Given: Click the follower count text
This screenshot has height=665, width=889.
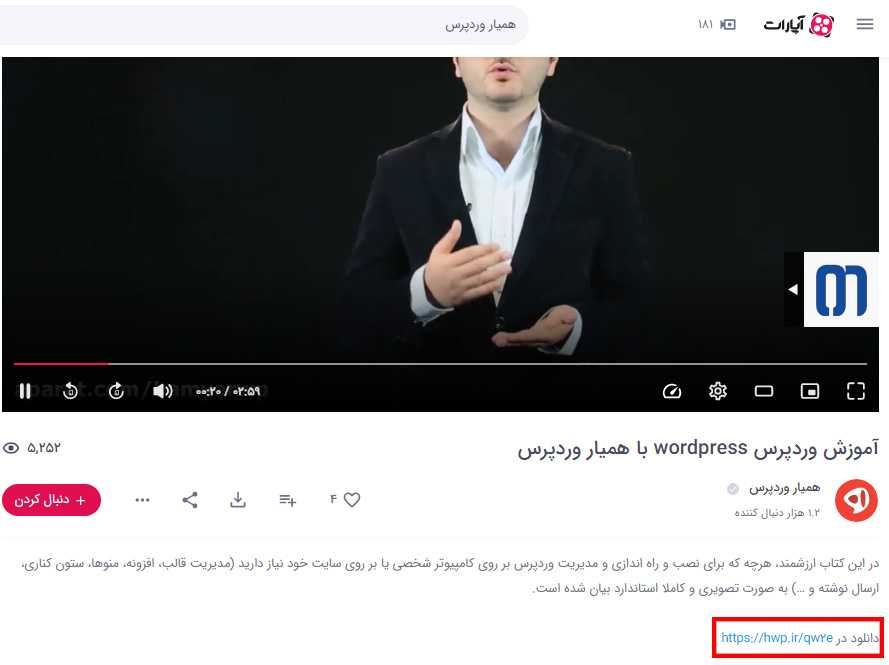Looking at the screenshot, I should click(777, 513).
